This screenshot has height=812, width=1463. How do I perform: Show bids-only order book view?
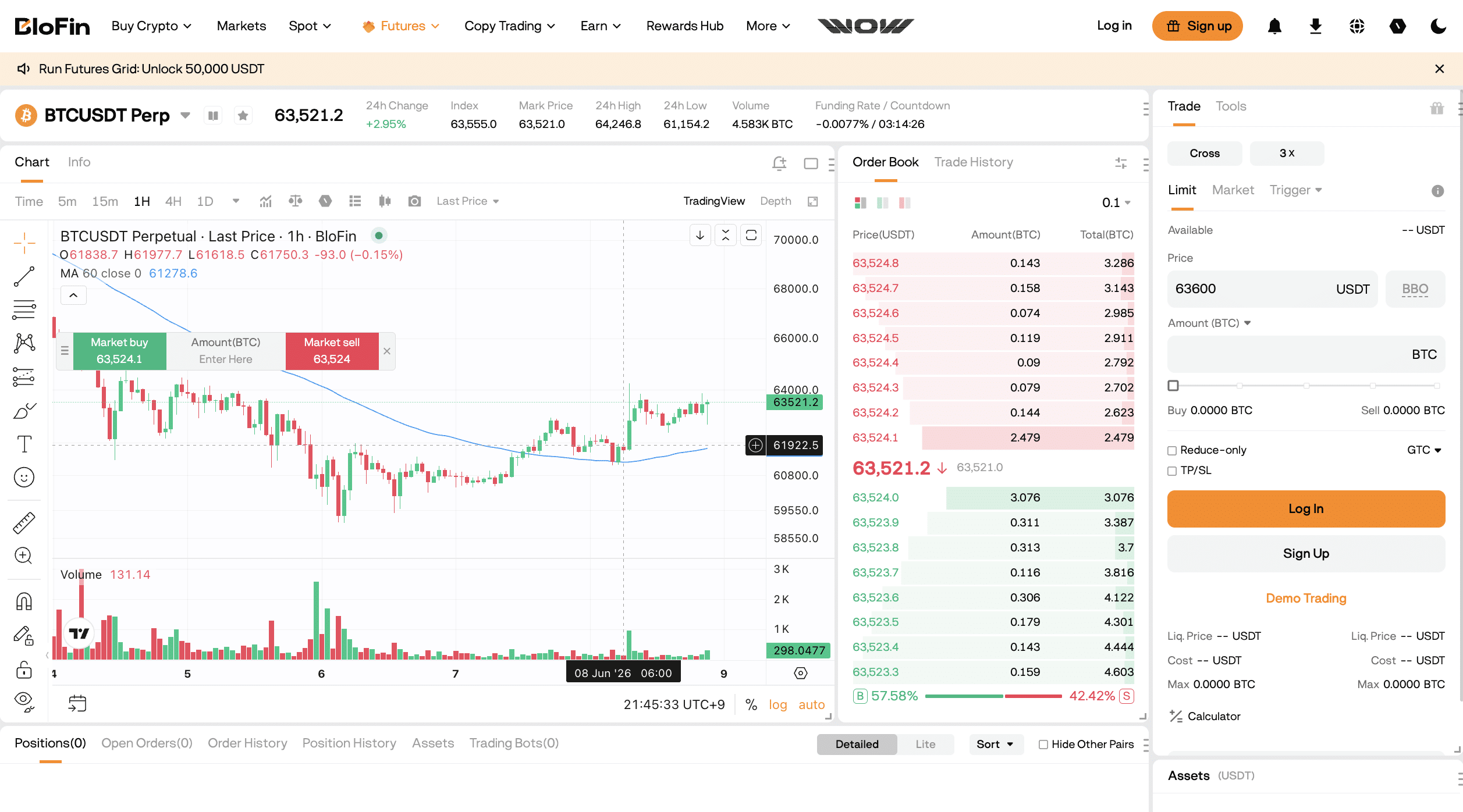point(882,202)
